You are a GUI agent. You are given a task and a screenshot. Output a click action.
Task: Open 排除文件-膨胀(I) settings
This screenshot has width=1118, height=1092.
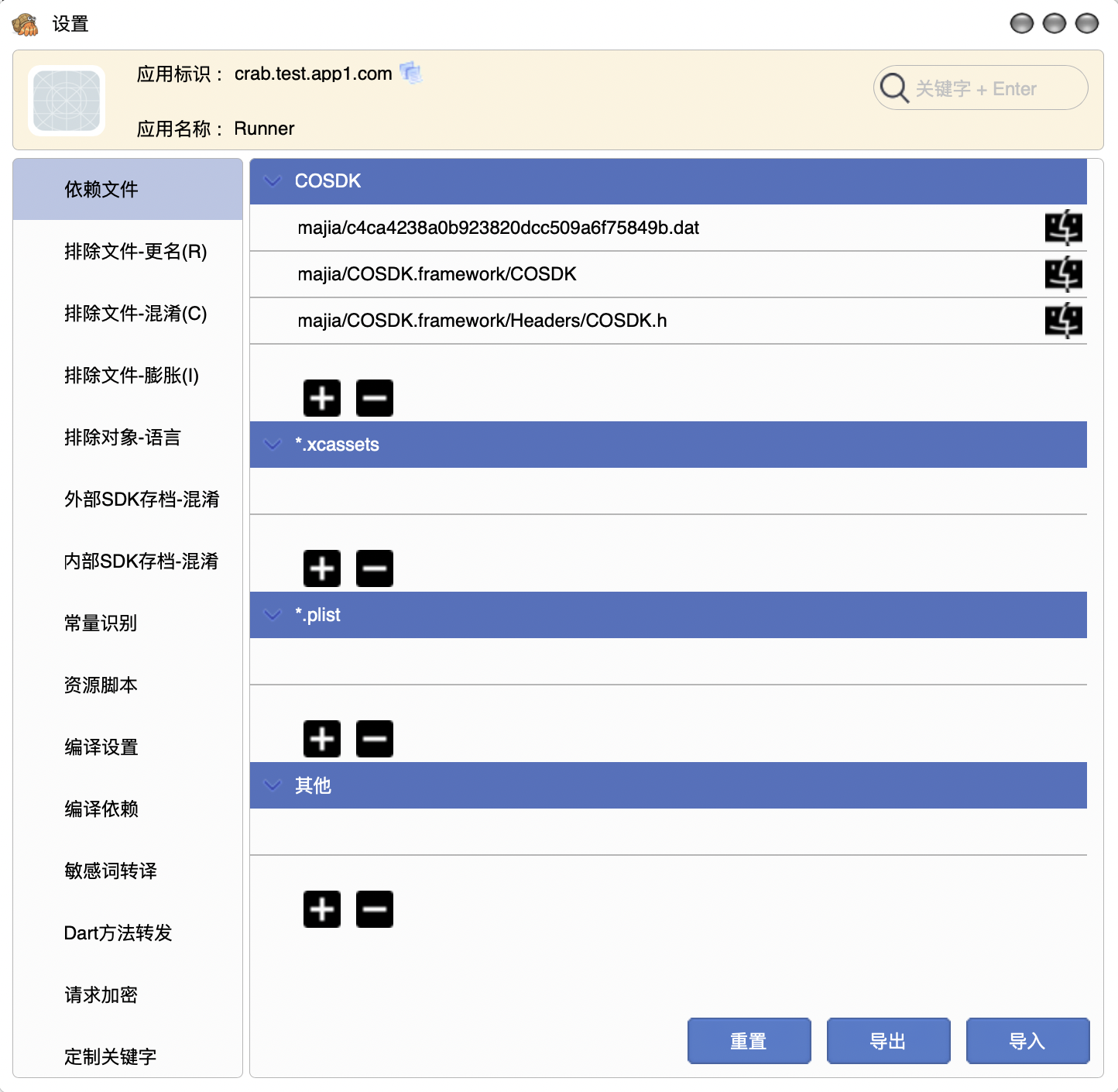pyautogui.click(x=128, y=375)
